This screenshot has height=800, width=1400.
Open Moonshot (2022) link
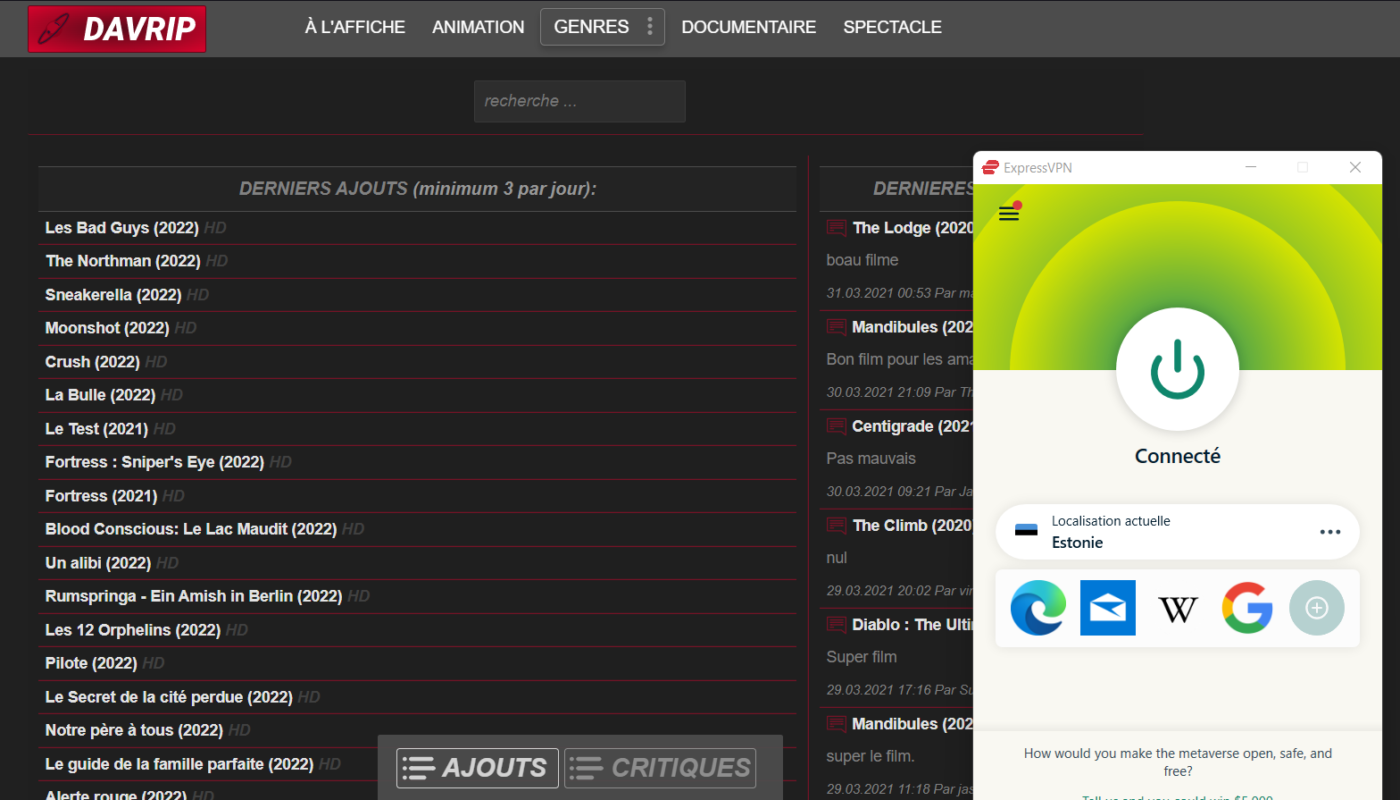coord(107,328)
